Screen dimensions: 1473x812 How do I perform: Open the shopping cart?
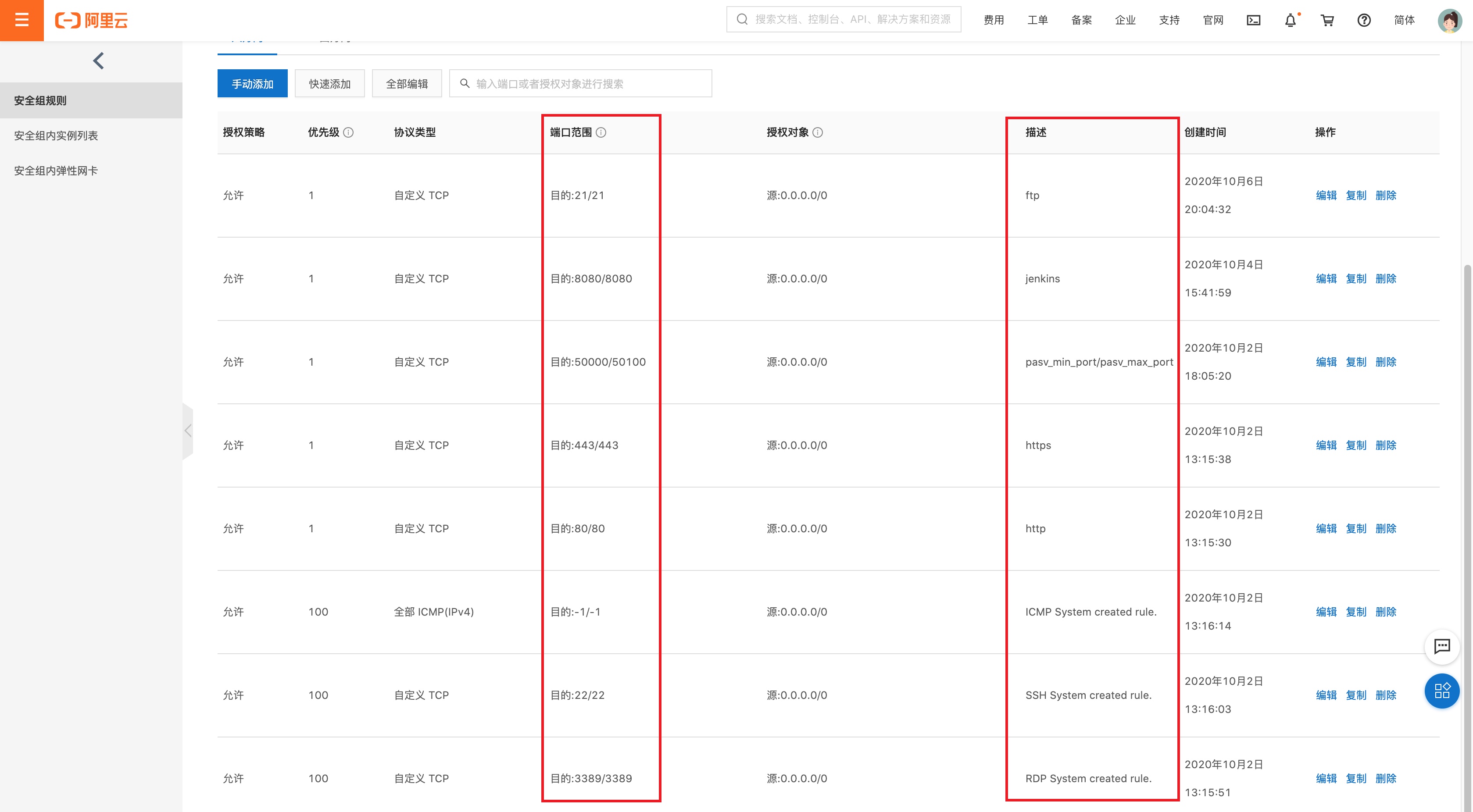point(1327,21)
